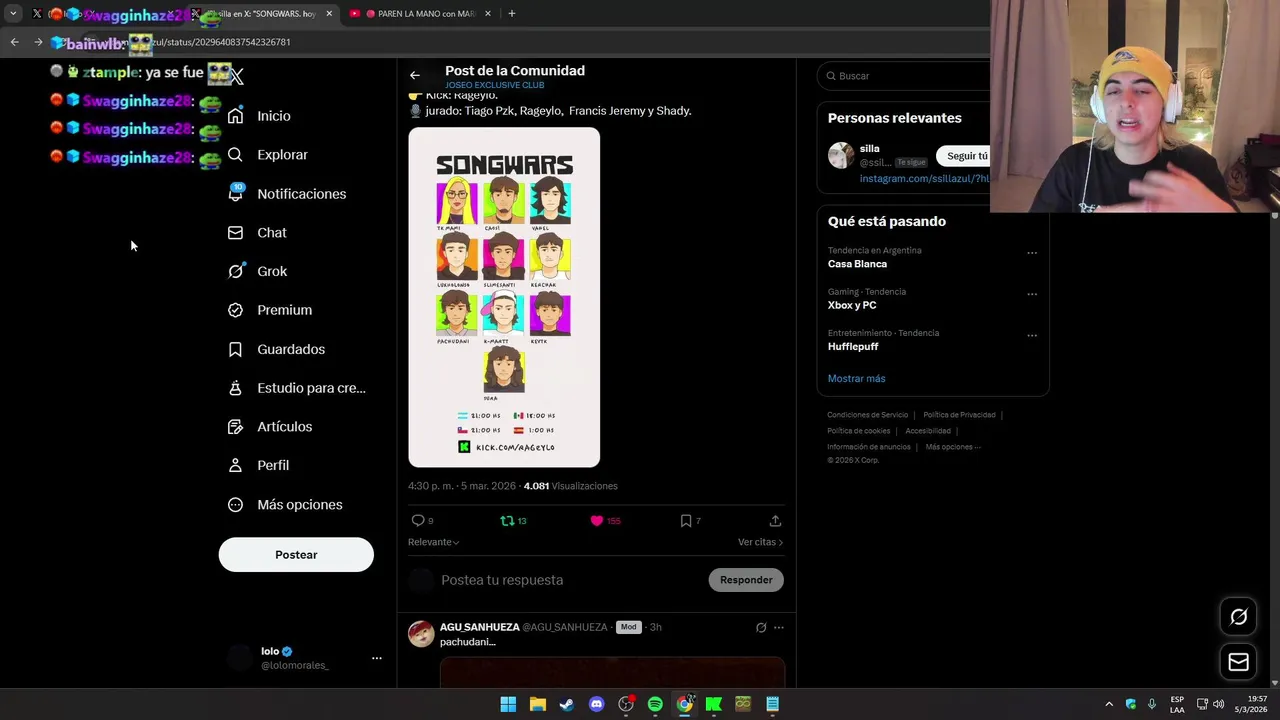Open Xbox y PC trending topic
1280x720 pixels.
coord(852,305)
